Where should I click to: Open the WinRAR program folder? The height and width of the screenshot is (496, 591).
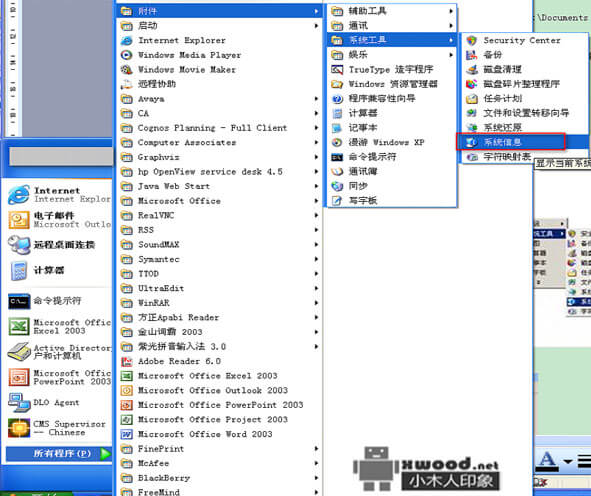(219, 303)
